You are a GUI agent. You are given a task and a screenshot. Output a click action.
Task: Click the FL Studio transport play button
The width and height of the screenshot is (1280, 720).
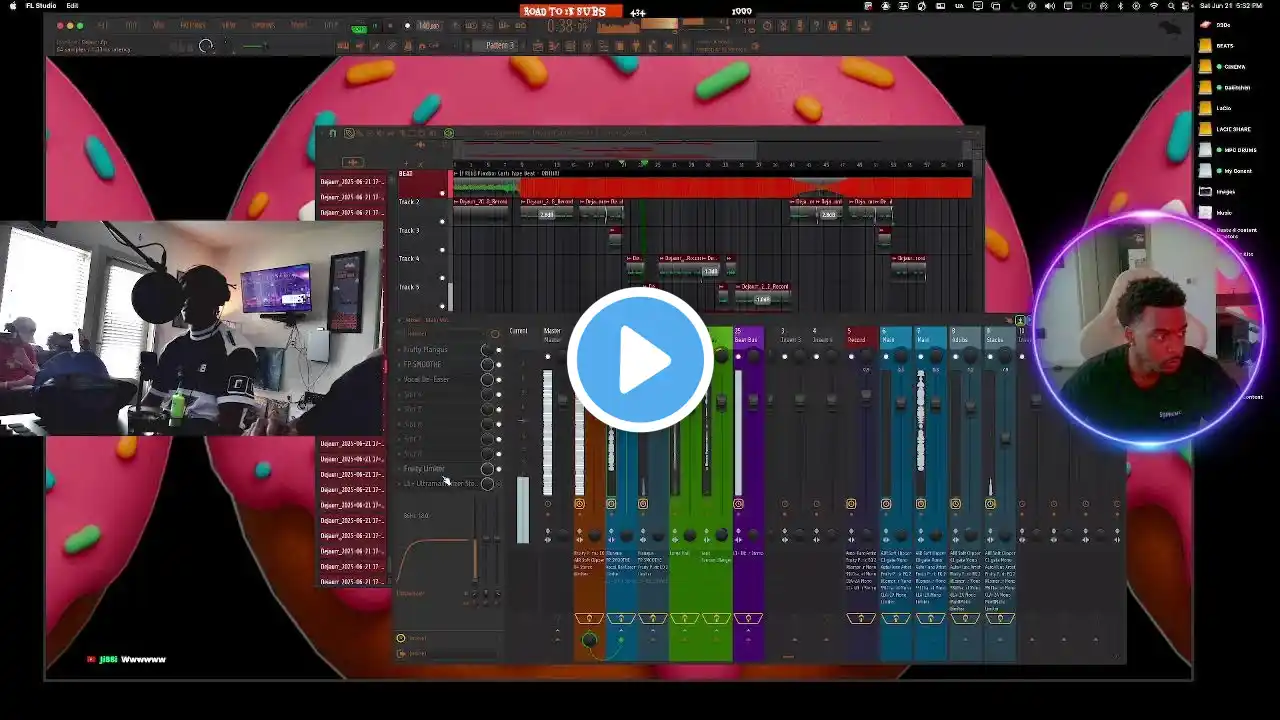click(375, 26)
